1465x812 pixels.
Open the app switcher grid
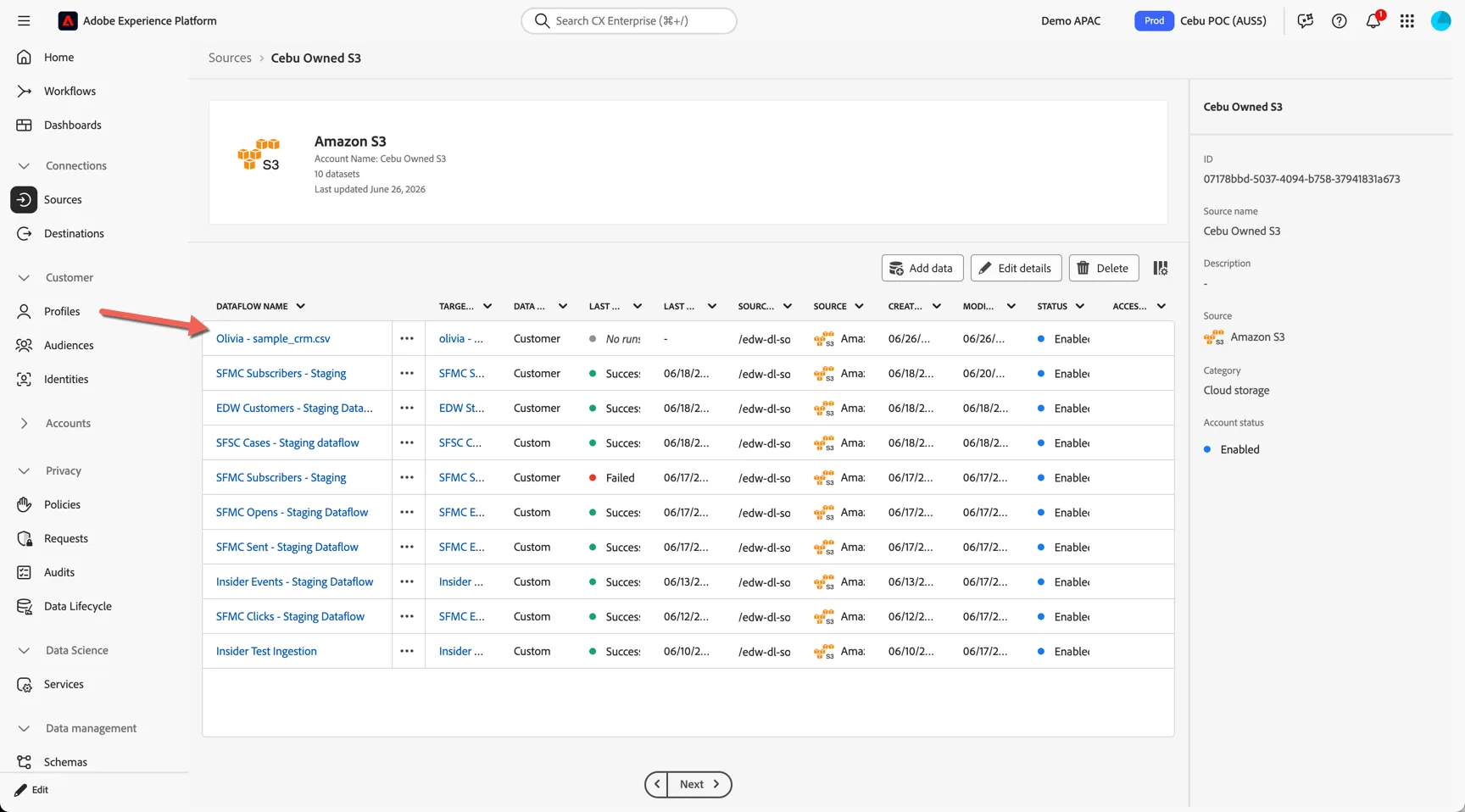click(x=1407, y=20)
